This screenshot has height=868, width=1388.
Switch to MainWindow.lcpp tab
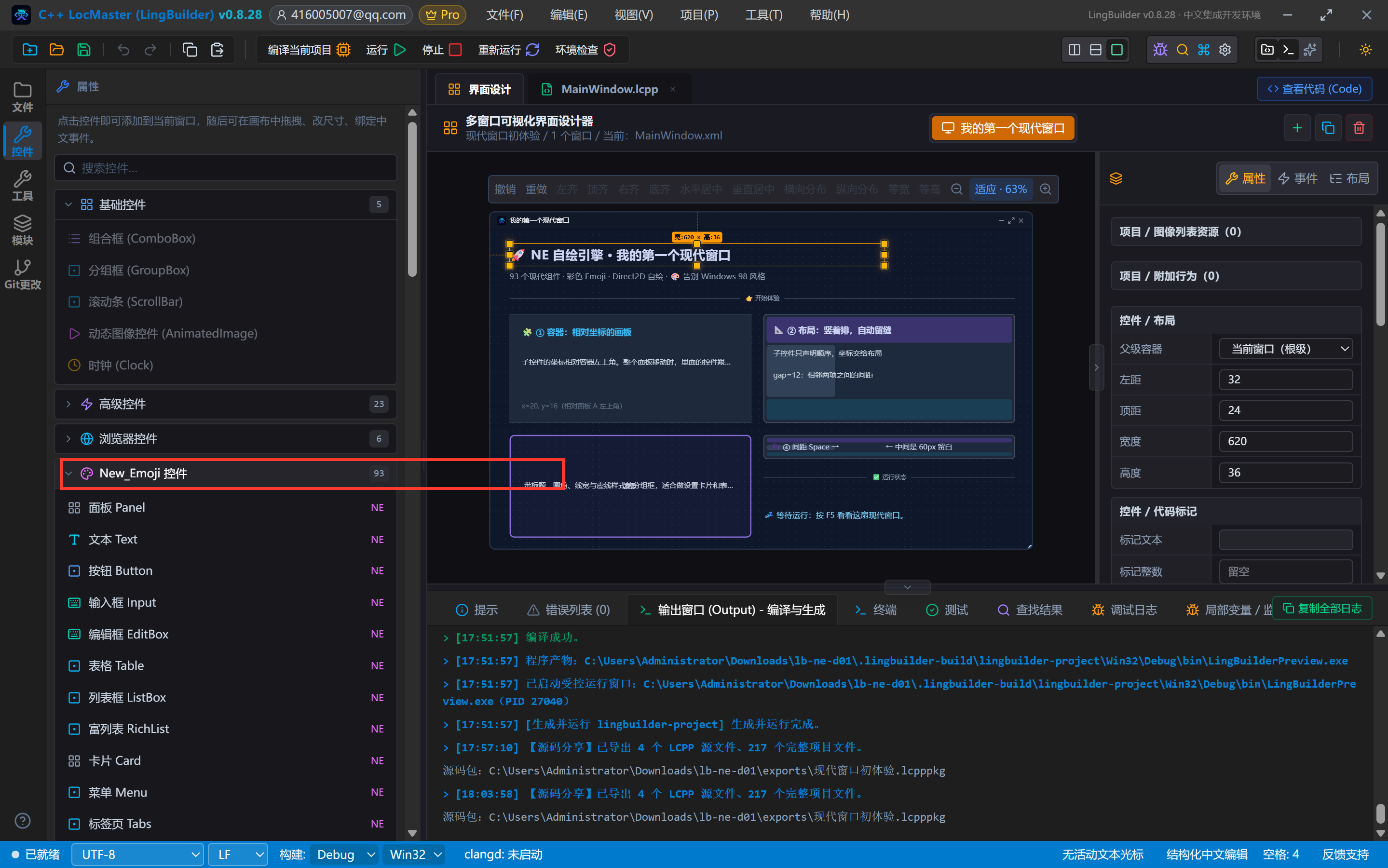coord(609,89)
